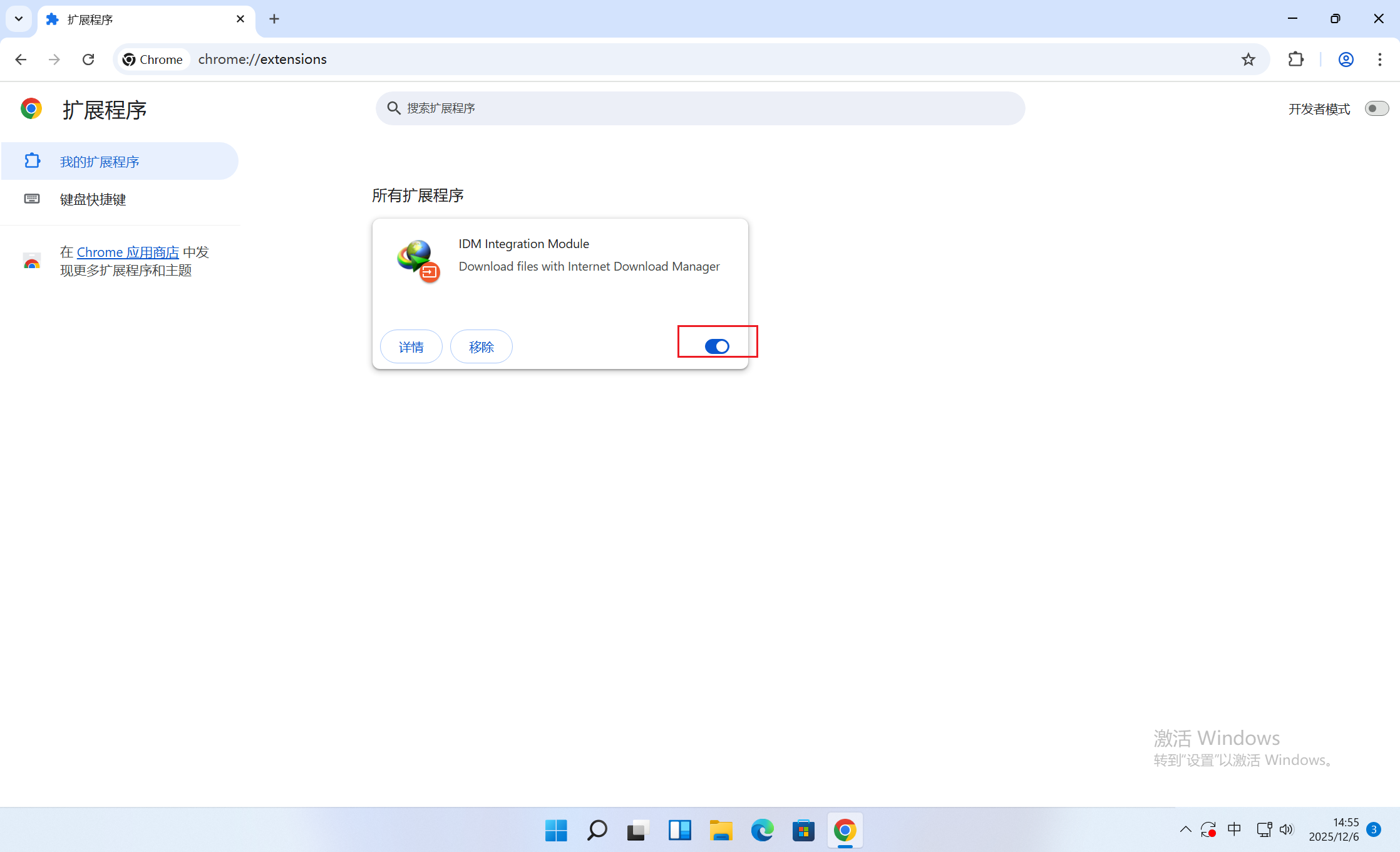Open the Chrome 应用商店 link
This screenshot has height=852, width=1400.
pos(128,252)
